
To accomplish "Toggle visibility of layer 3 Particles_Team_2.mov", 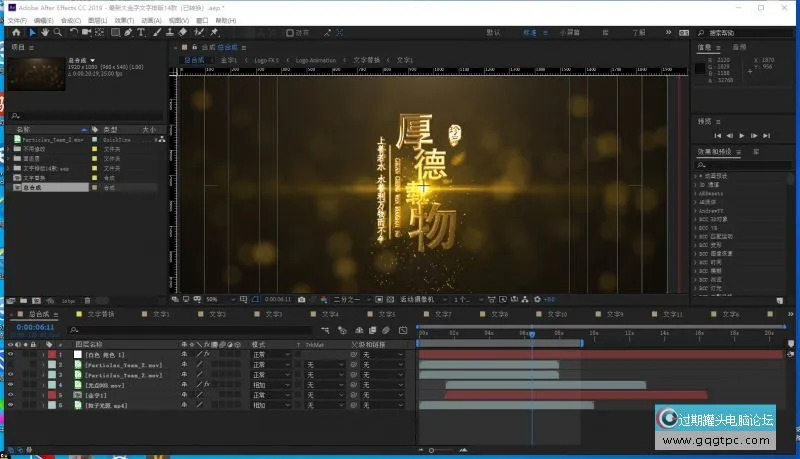I will coord(10,375).
